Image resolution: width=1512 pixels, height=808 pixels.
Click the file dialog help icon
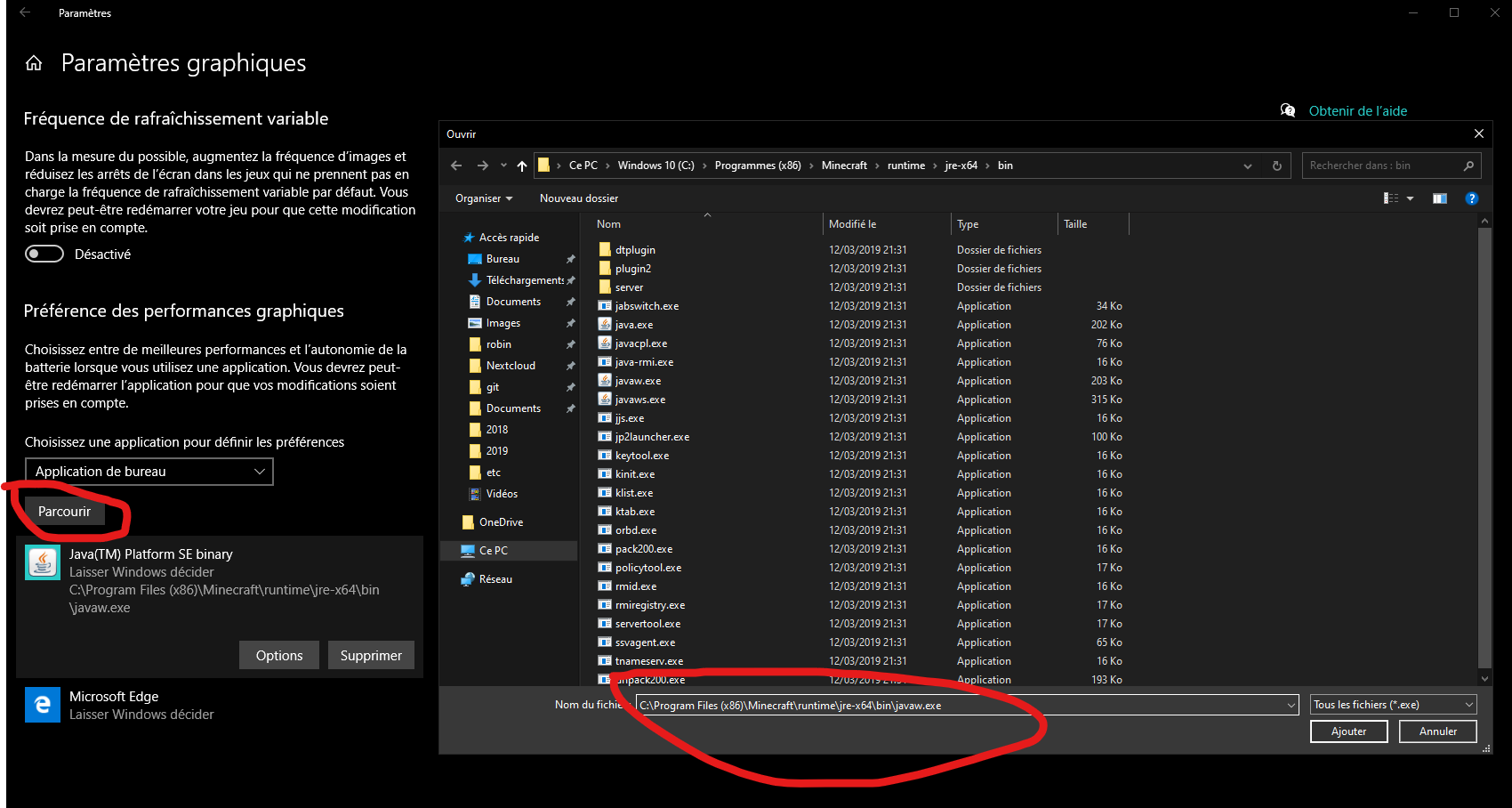coord(1471,198)
